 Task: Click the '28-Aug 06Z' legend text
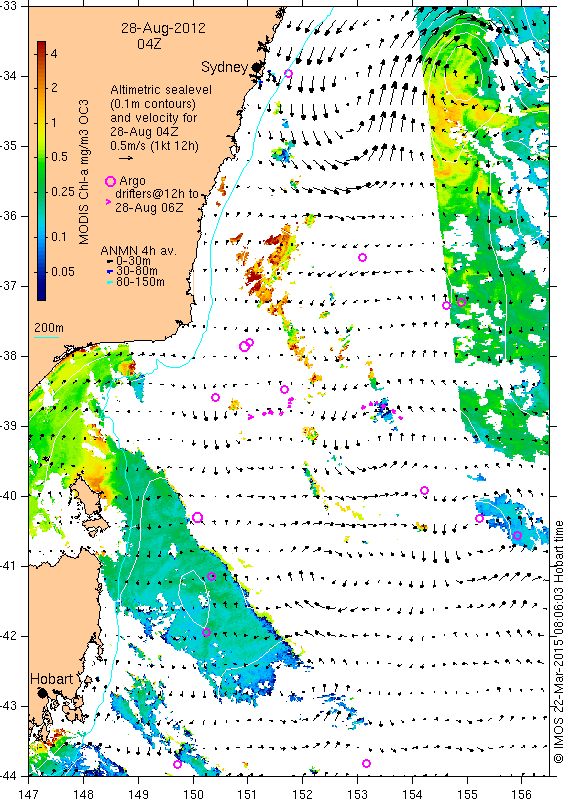tap(148, 207)
